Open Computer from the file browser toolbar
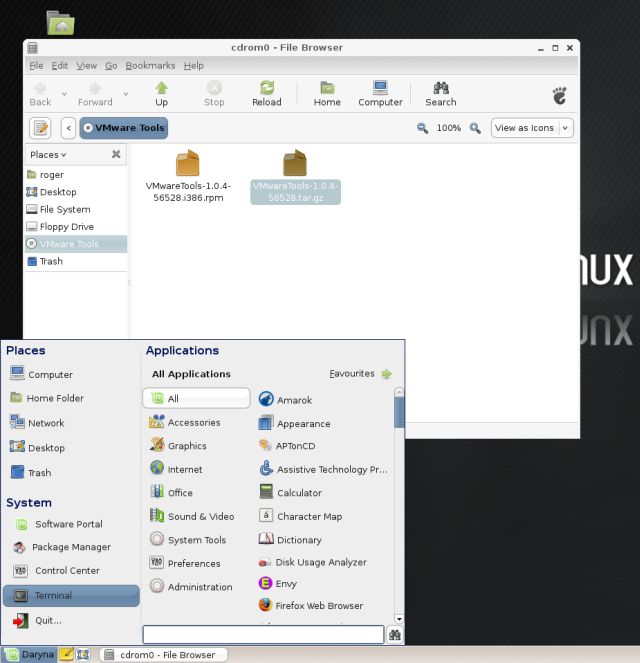Viewport: 640px width, 663px height. [380, 94]
